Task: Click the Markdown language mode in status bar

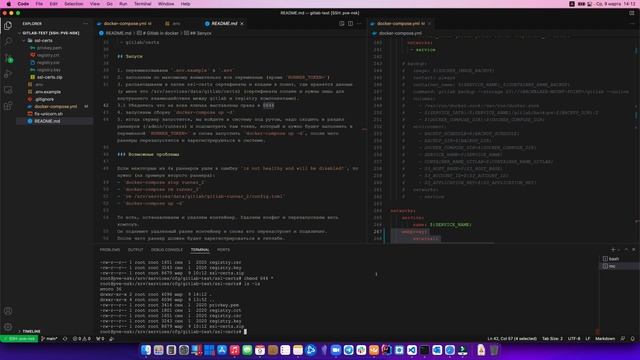Action: click(x=605, y=339)
